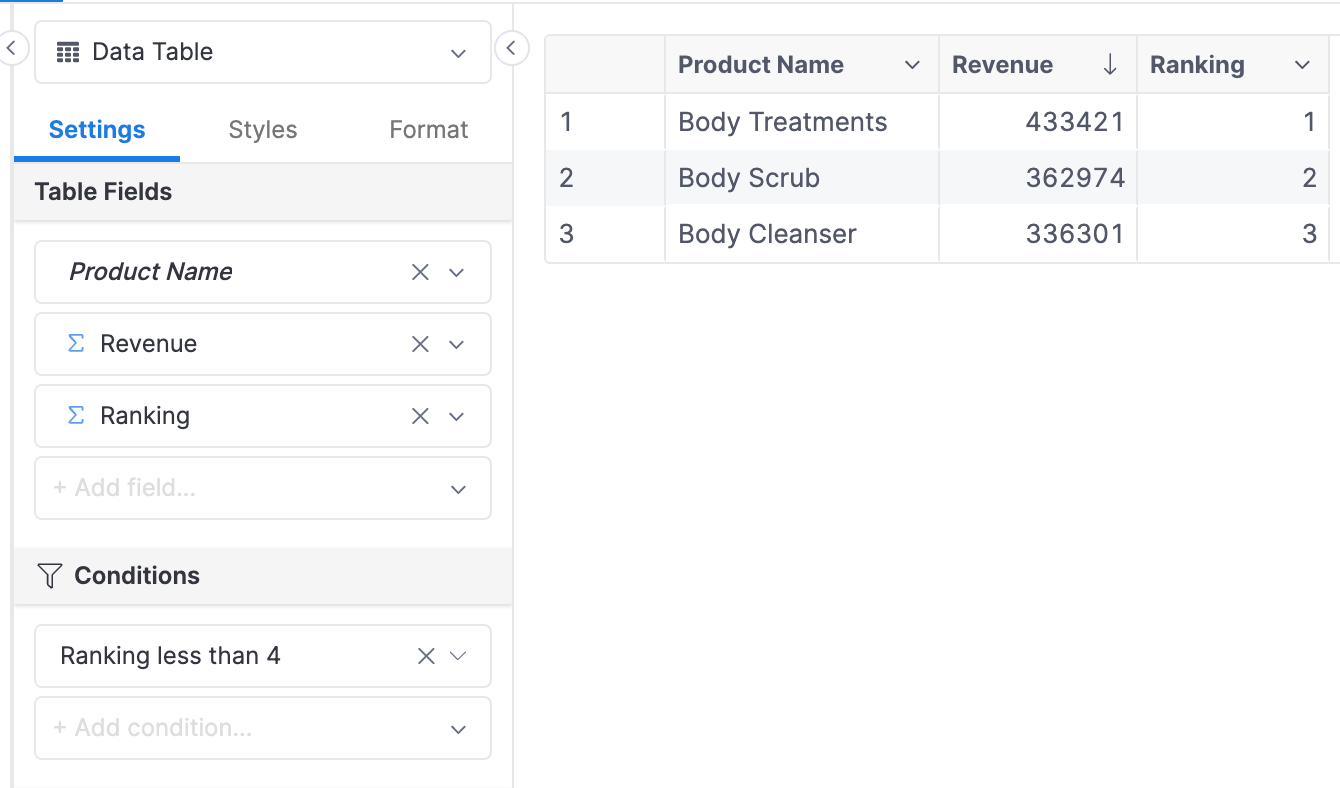The width and height of the screenshot is (1340, 788).
Task: Expand Revenue field options chevron
Action: point(457,344)
